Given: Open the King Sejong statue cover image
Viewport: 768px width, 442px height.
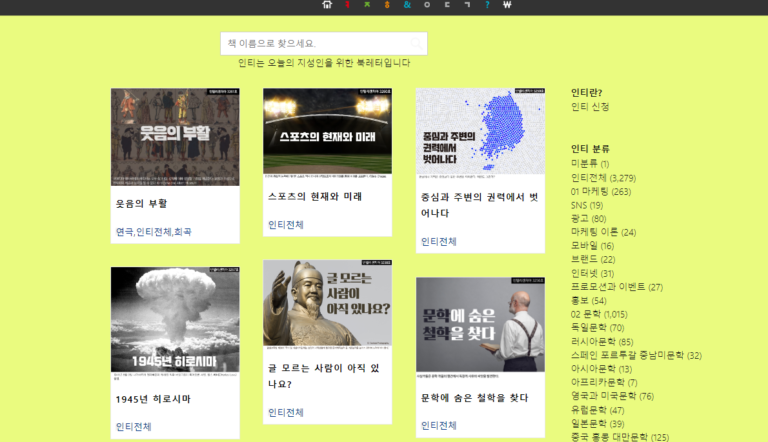Looking at the screenshot, I should (x=327, y=305).
